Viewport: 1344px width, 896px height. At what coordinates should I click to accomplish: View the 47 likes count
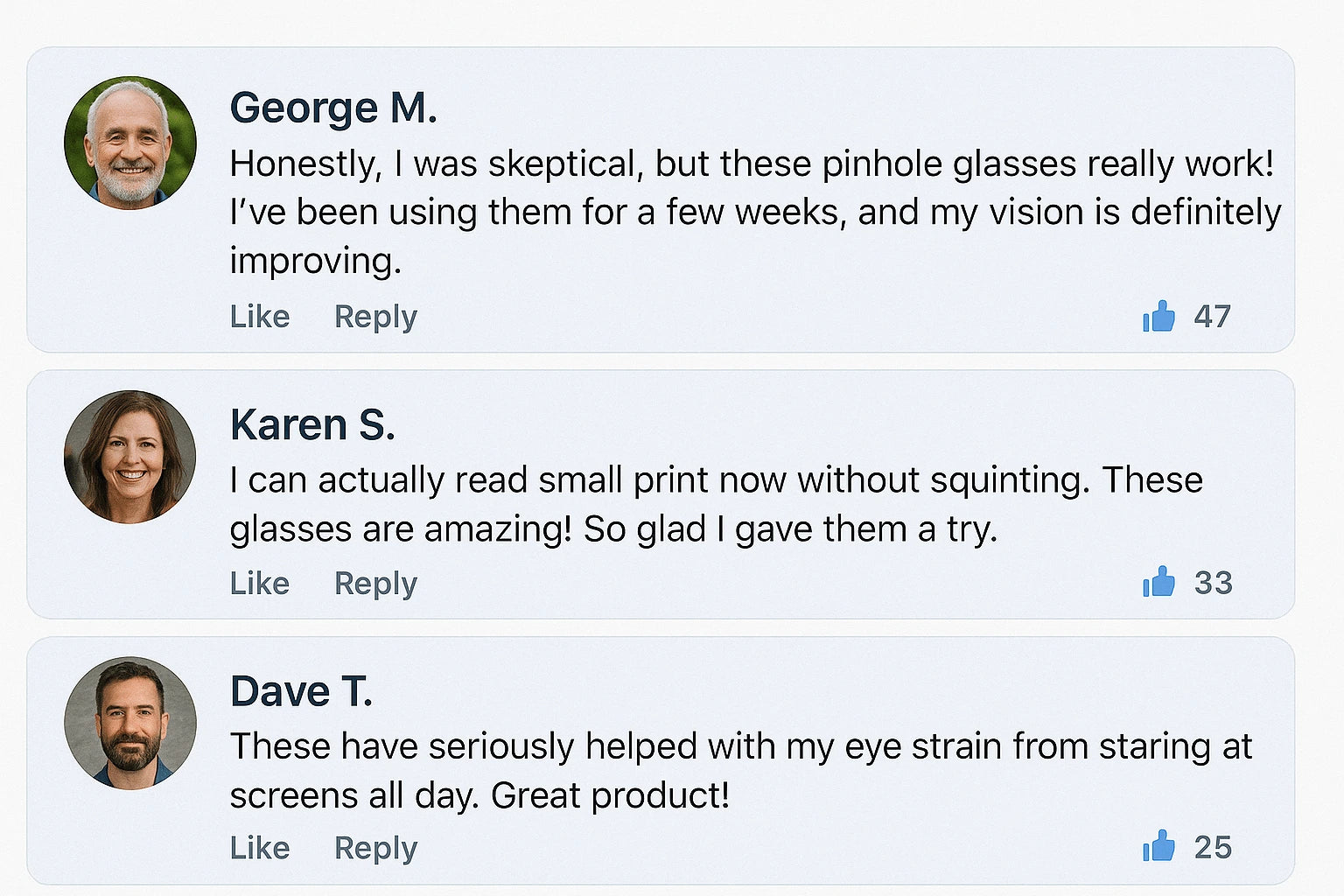click(x=1213, y=316)
